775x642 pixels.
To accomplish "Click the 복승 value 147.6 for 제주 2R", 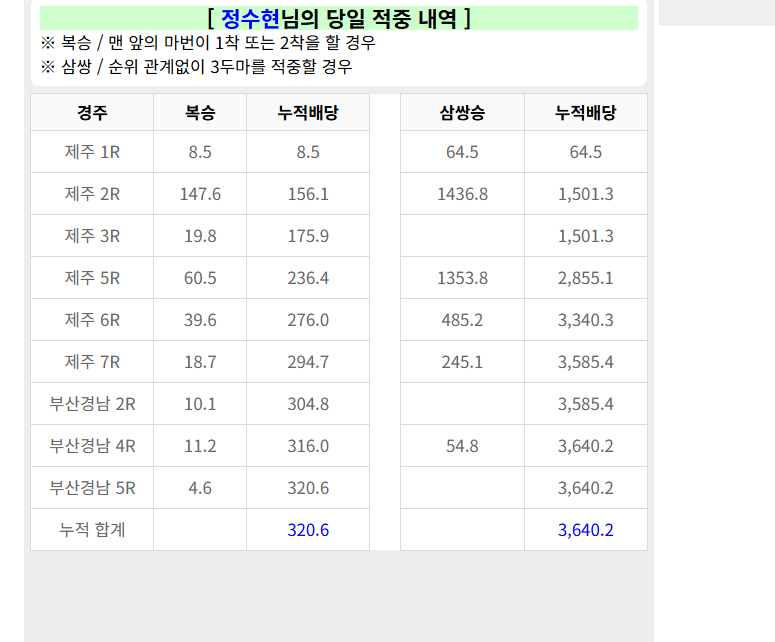I will tap(200, 194).
